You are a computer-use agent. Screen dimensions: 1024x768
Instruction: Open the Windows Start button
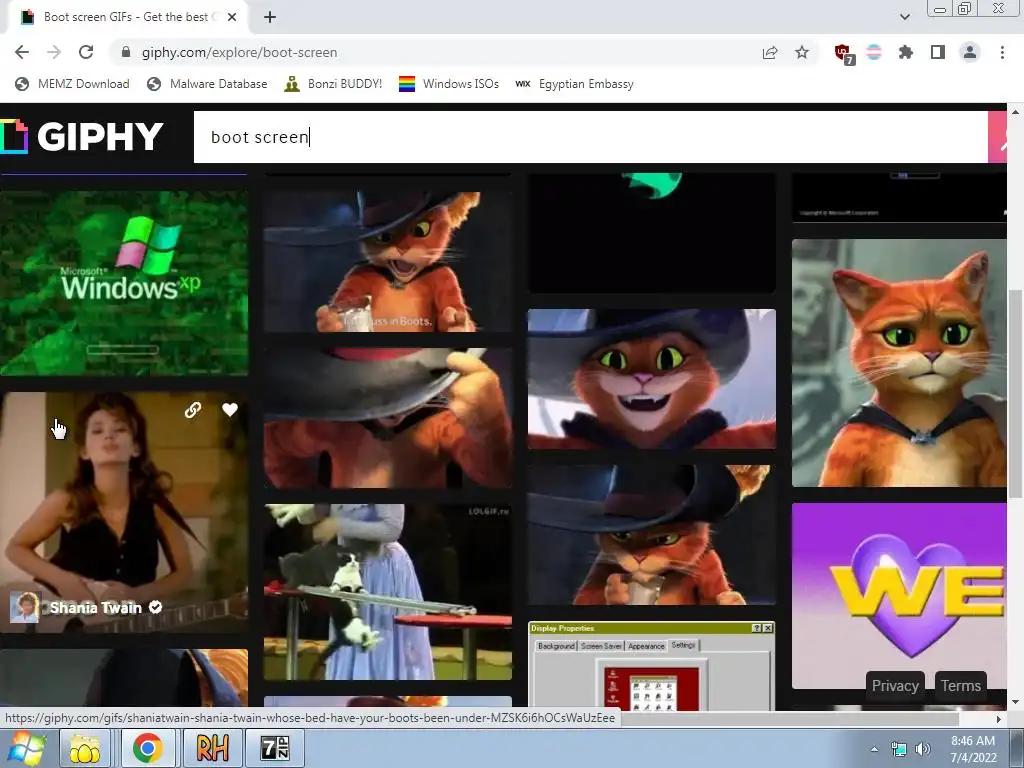(26, 748)
